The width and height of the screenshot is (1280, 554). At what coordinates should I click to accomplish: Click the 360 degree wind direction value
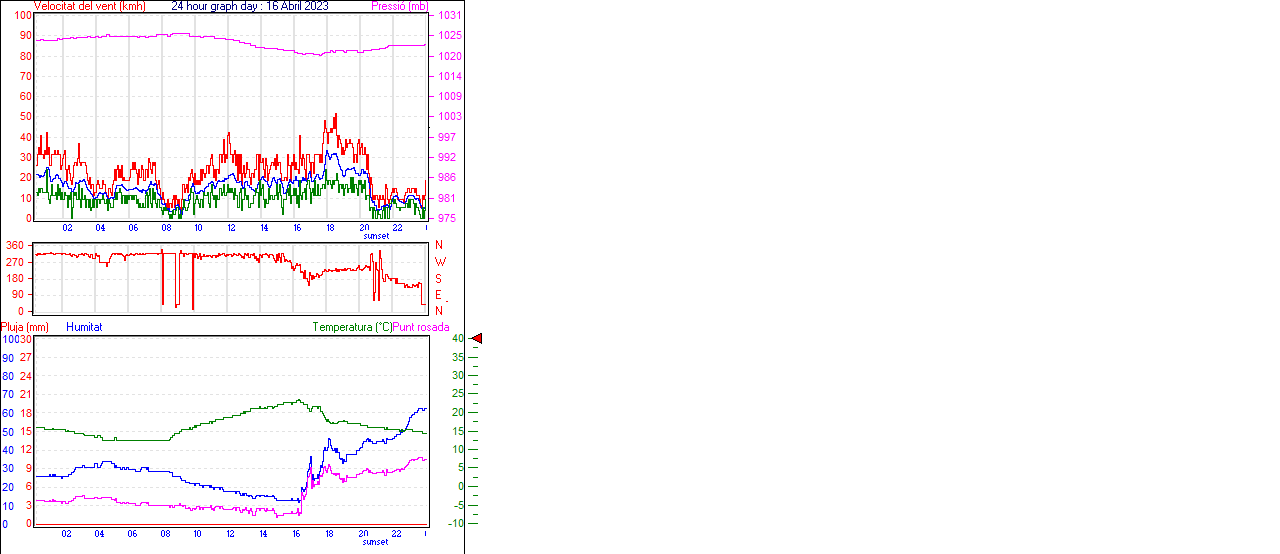pyautogui.click(x=15, y=246)
